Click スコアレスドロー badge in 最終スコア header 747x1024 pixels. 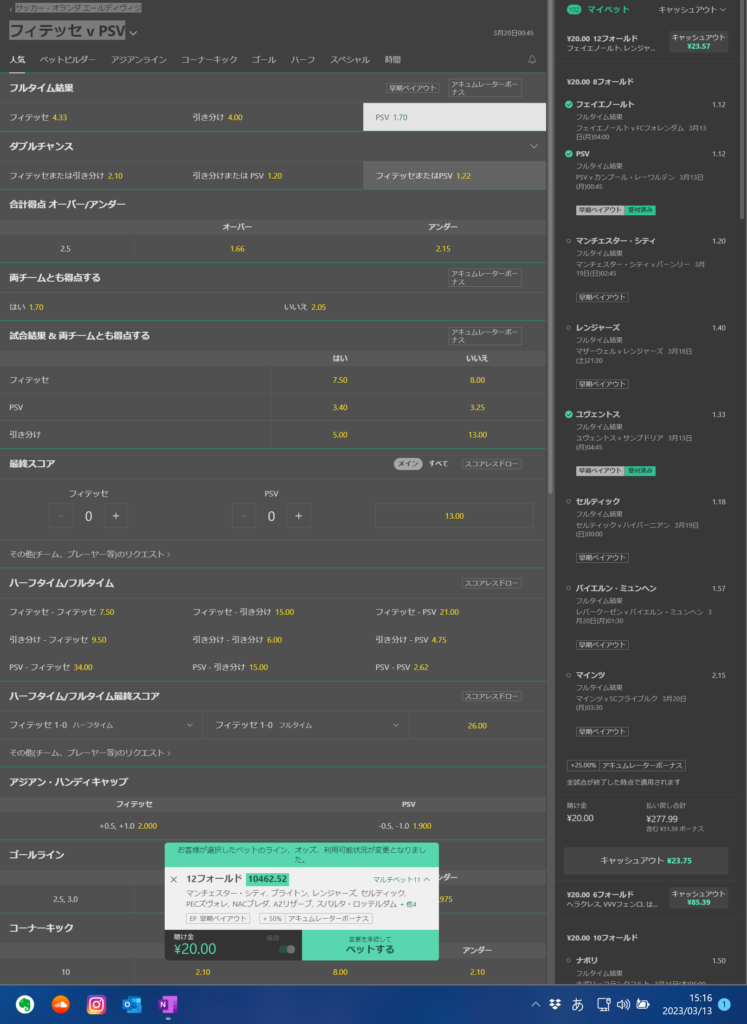(x=492, y=464)
